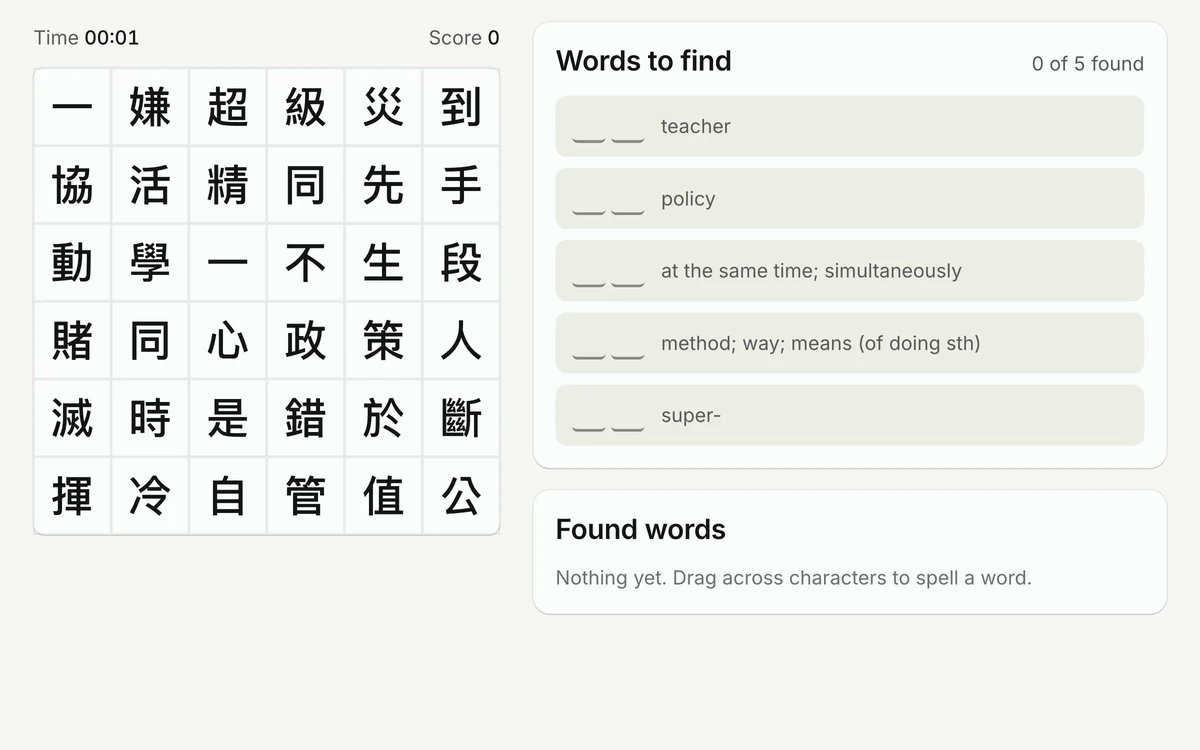Select the 時 character tile

point(150,419)
